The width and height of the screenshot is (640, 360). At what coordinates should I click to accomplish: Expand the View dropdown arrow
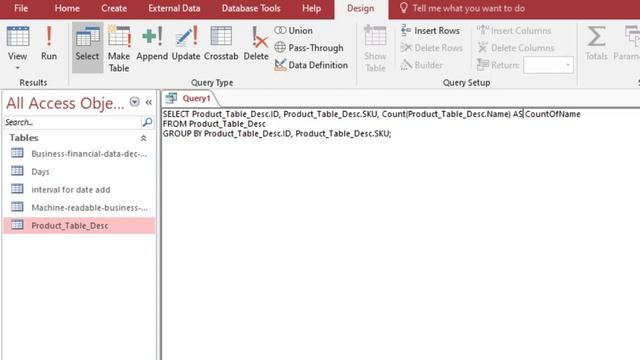18,68
